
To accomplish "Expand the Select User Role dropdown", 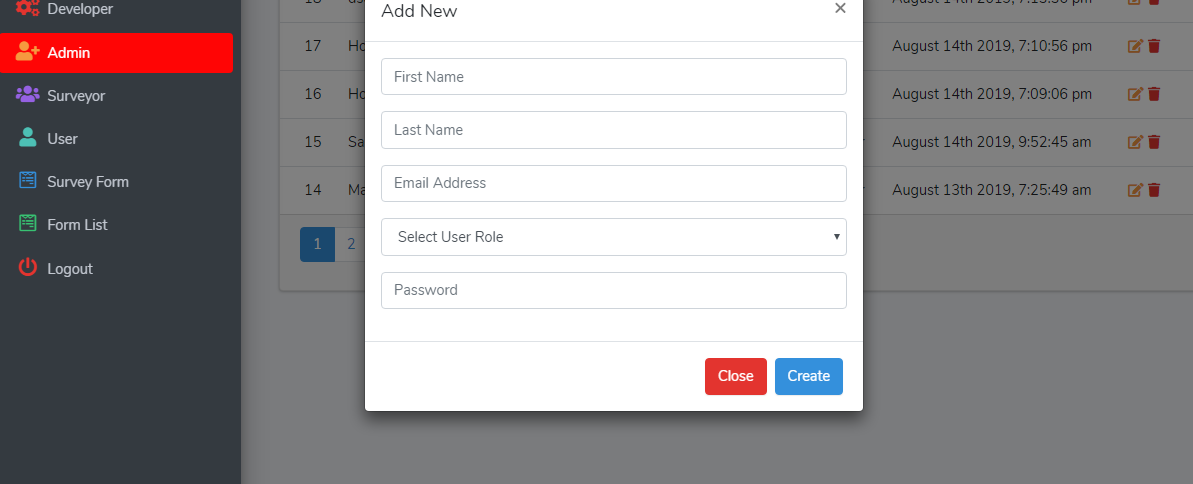I will pos(613,237).
